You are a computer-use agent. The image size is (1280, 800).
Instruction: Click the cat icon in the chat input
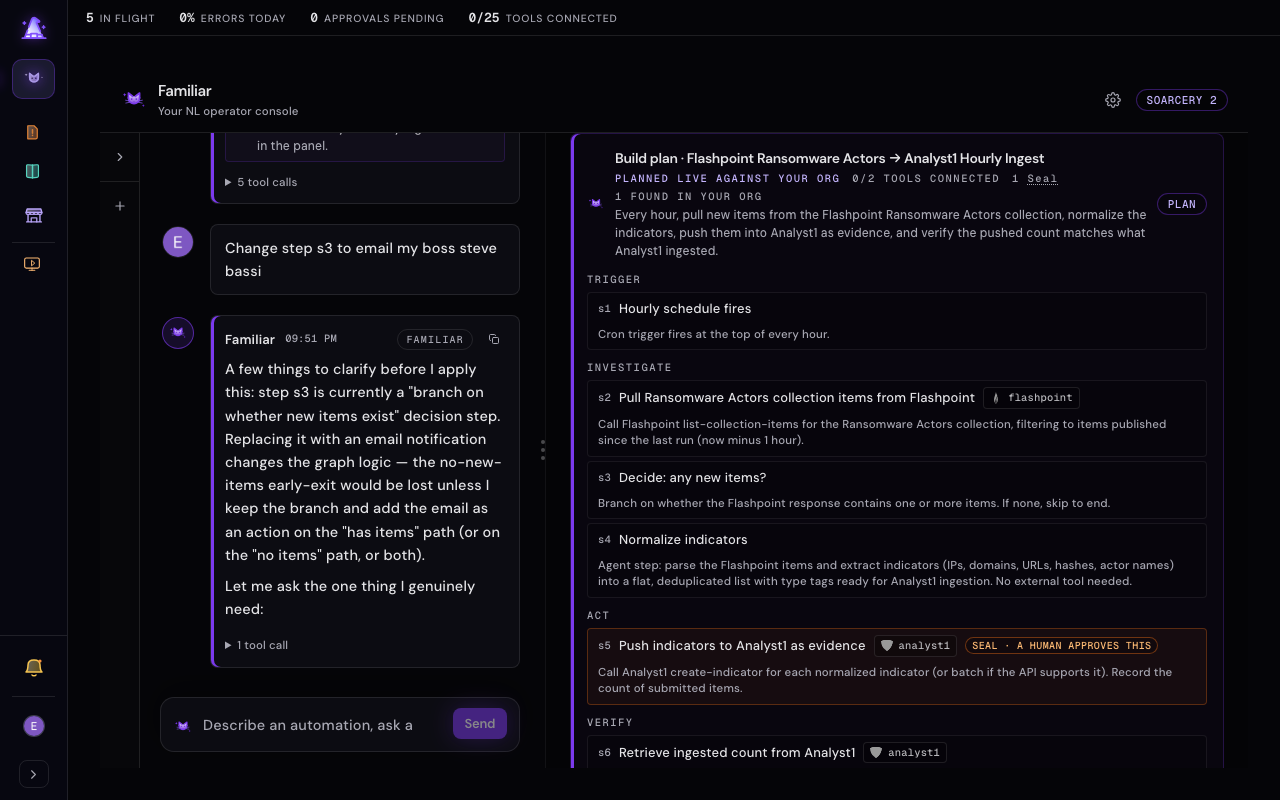183,725
